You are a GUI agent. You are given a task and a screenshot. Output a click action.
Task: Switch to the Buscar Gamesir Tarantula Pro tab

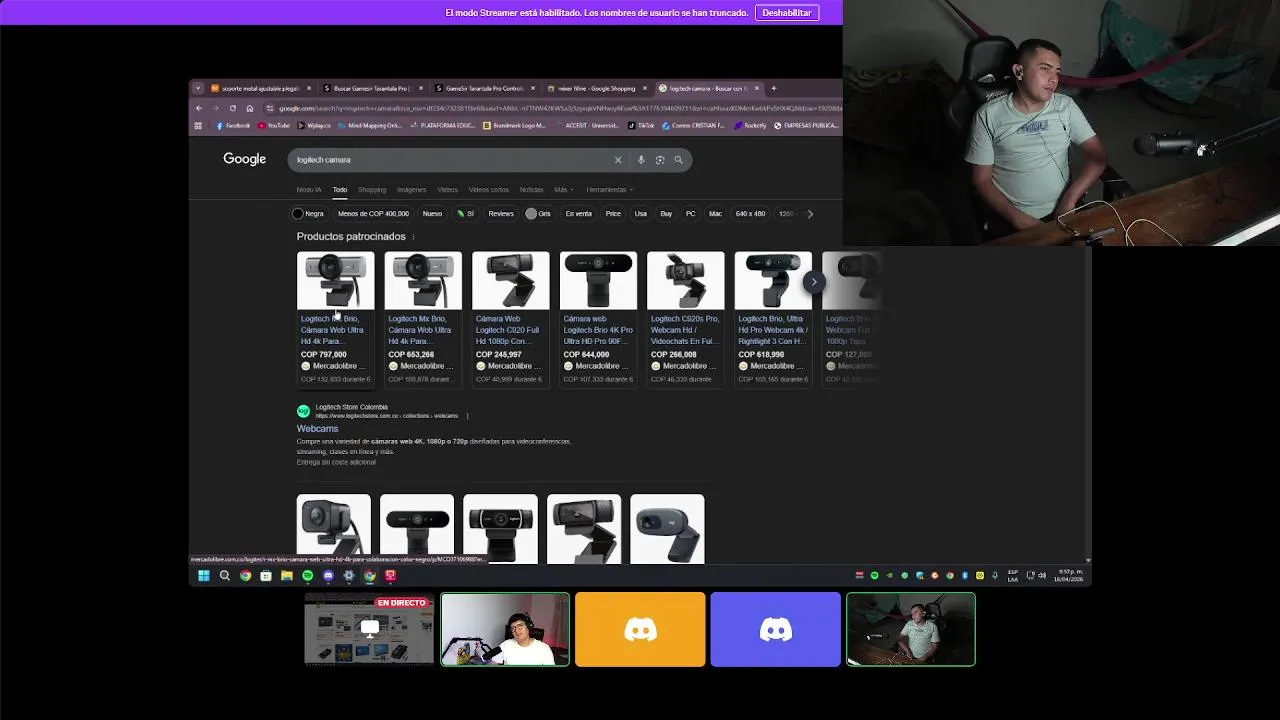point(373,88)
